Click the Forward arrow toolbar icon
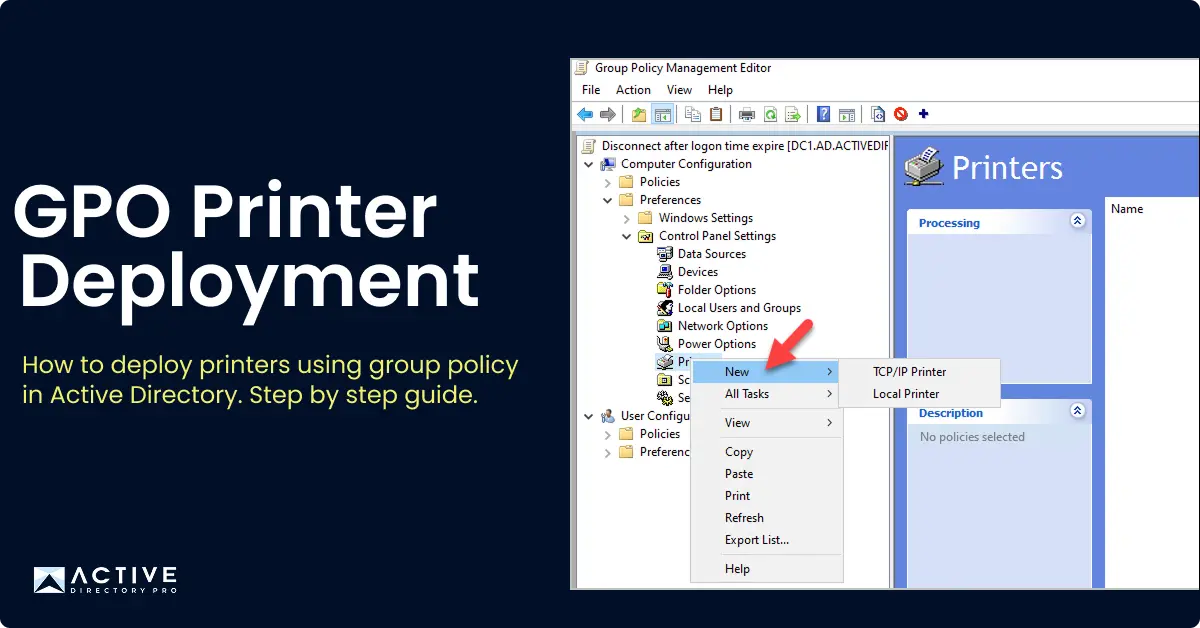The image size is (1200, 628). point(607,115)
